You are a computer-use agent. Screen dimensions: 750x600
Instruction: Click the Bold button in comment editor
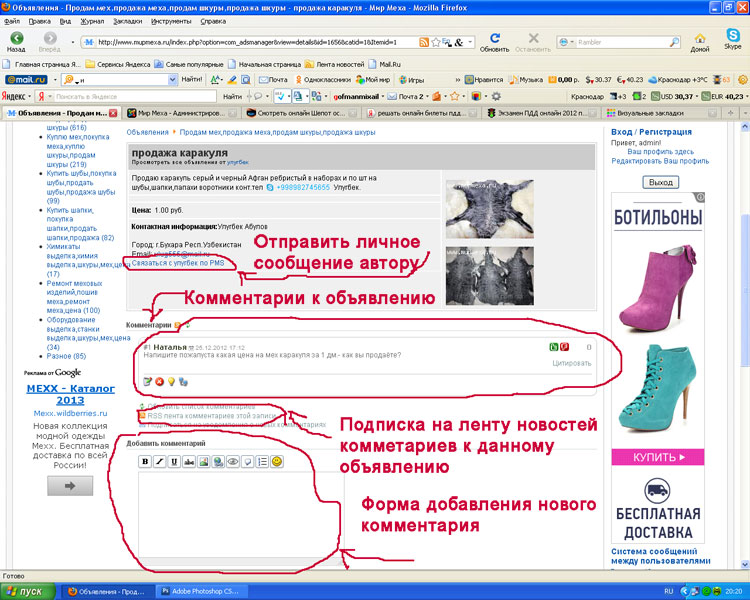[x=145, y=461]
